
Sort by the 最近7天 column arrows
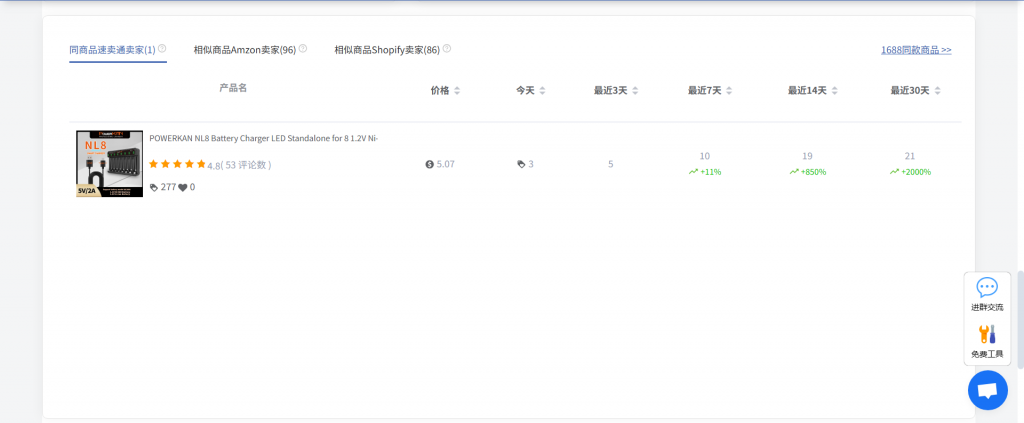point(729,91)
